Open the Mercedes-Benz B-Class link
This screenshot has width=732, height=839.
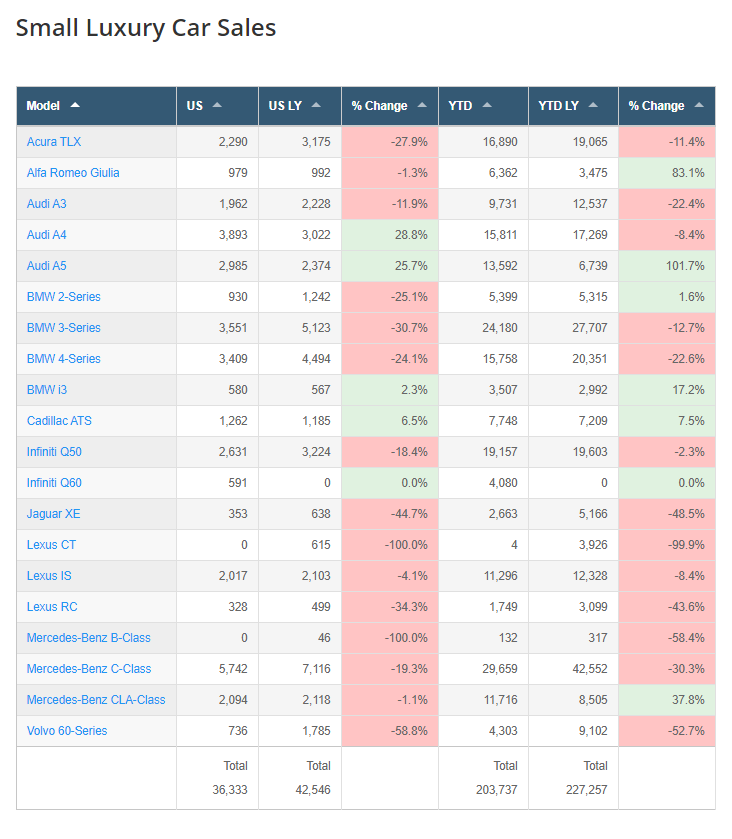click(x=89, y=638)
